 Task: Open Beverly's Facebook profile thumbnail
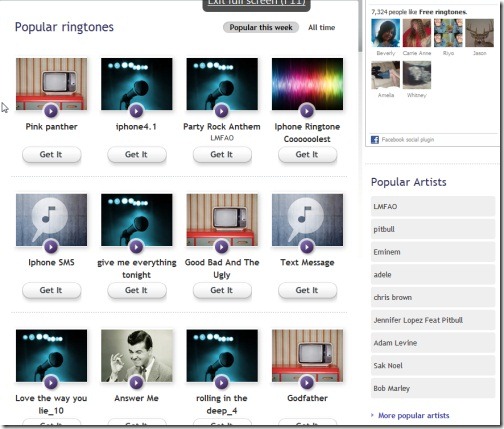pyautogui.click(x=386, y=33)
